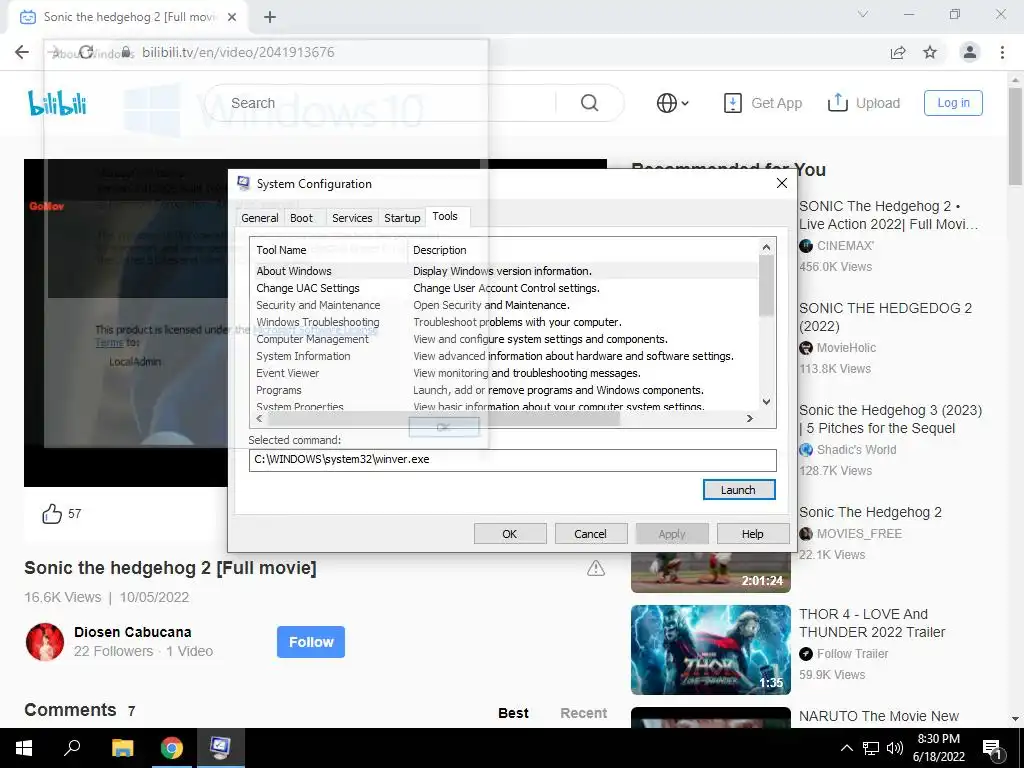Click the search magnifier icon on bilibili
Screen dimensions: 1024x768
tap(589, 103)
